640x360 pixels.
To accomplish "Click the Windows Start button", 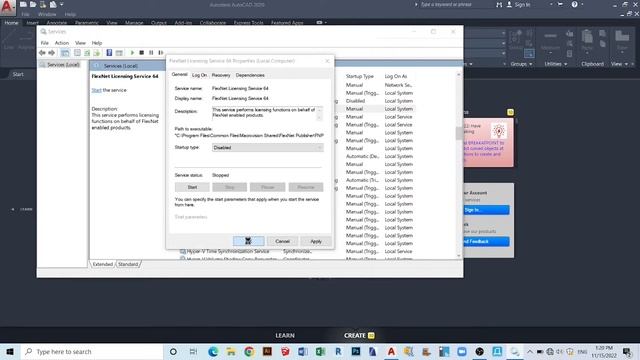I will point(10,351).
